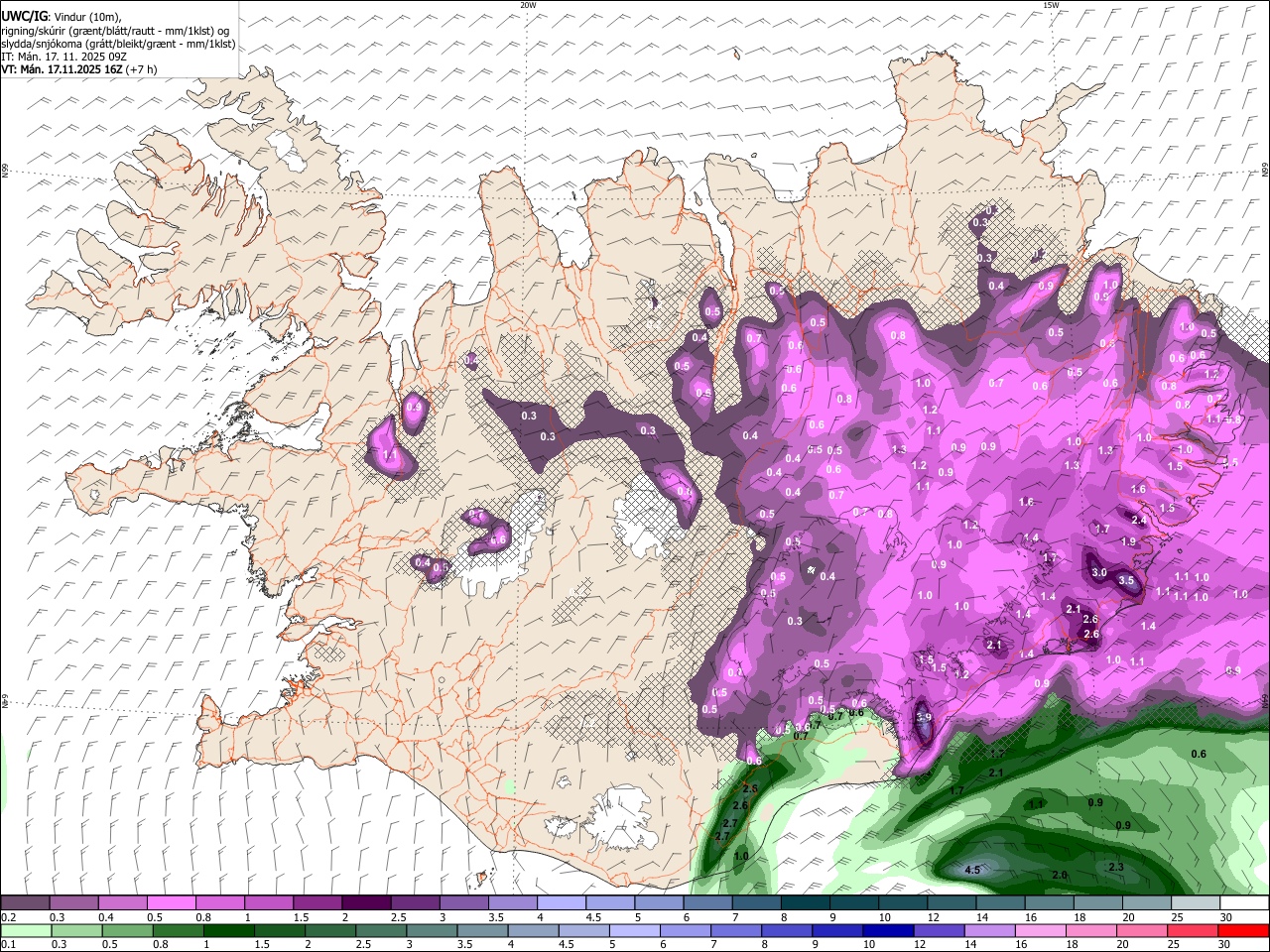Click the pale lavender 4–4.5 snow legend swatch

pyautogui.click(x=561, y=902)
